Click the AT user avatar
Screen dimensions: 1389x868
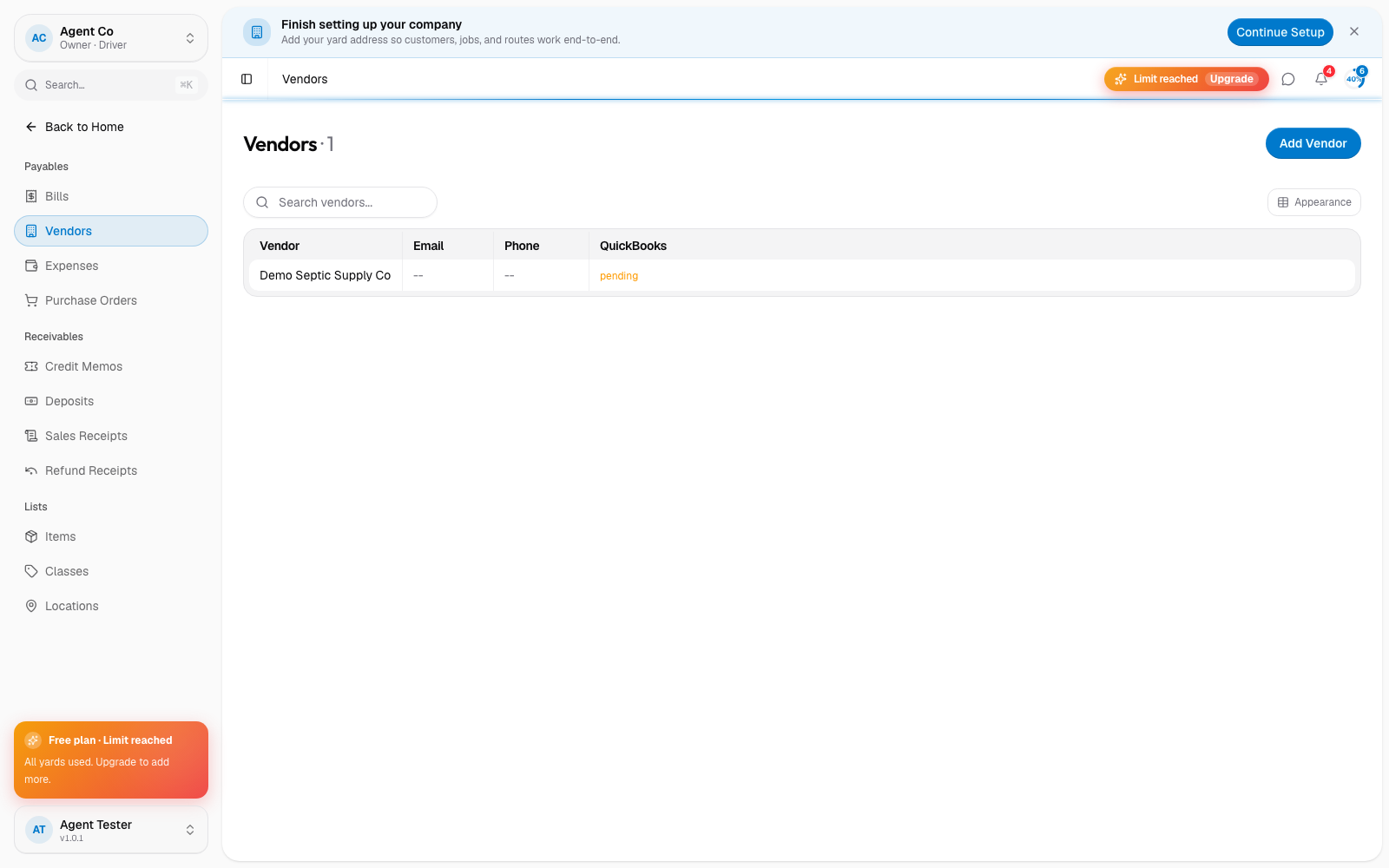(39, 830)
